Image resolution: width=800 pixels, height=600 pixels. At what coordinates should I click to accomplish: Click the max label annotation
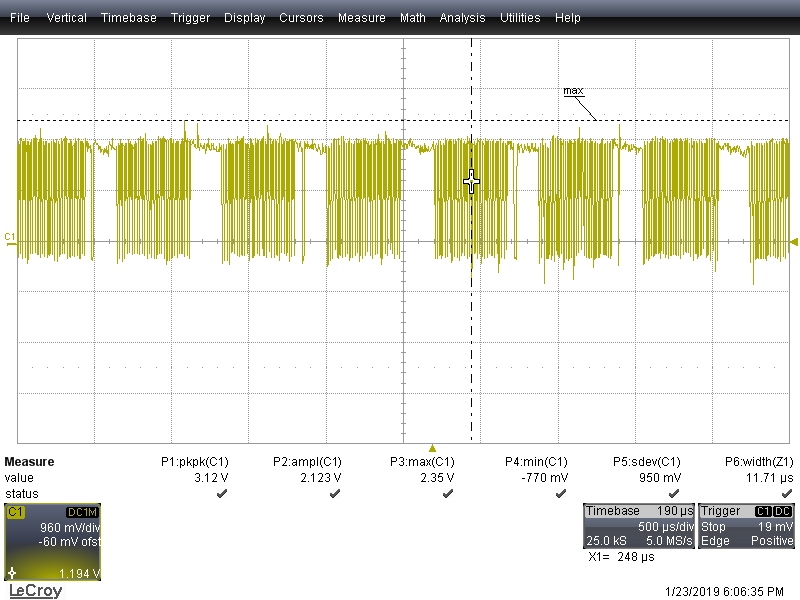click(573, 91)
